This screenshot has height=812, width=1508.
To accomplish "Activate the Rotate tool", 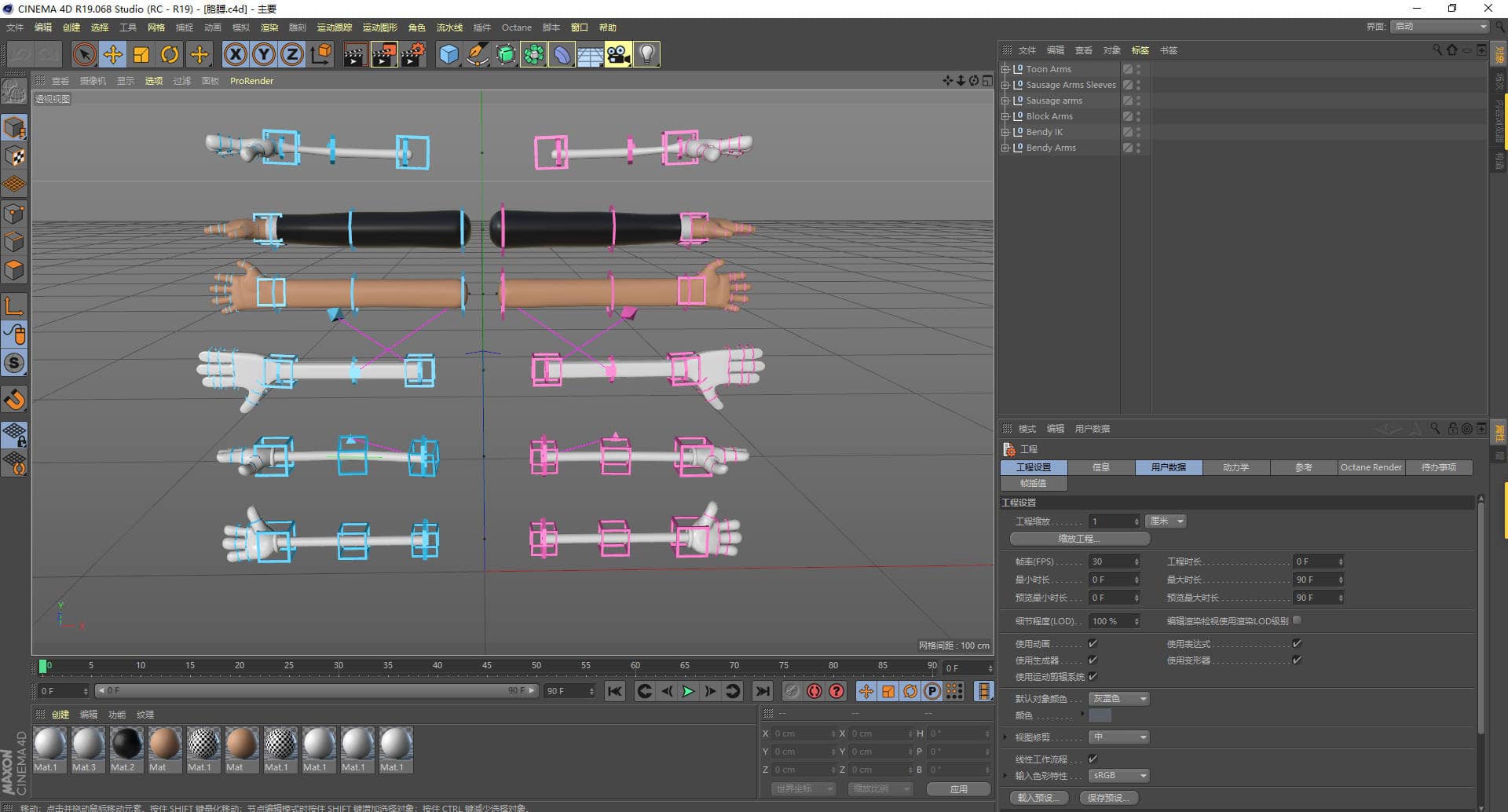I will click(x=170, y=54).
